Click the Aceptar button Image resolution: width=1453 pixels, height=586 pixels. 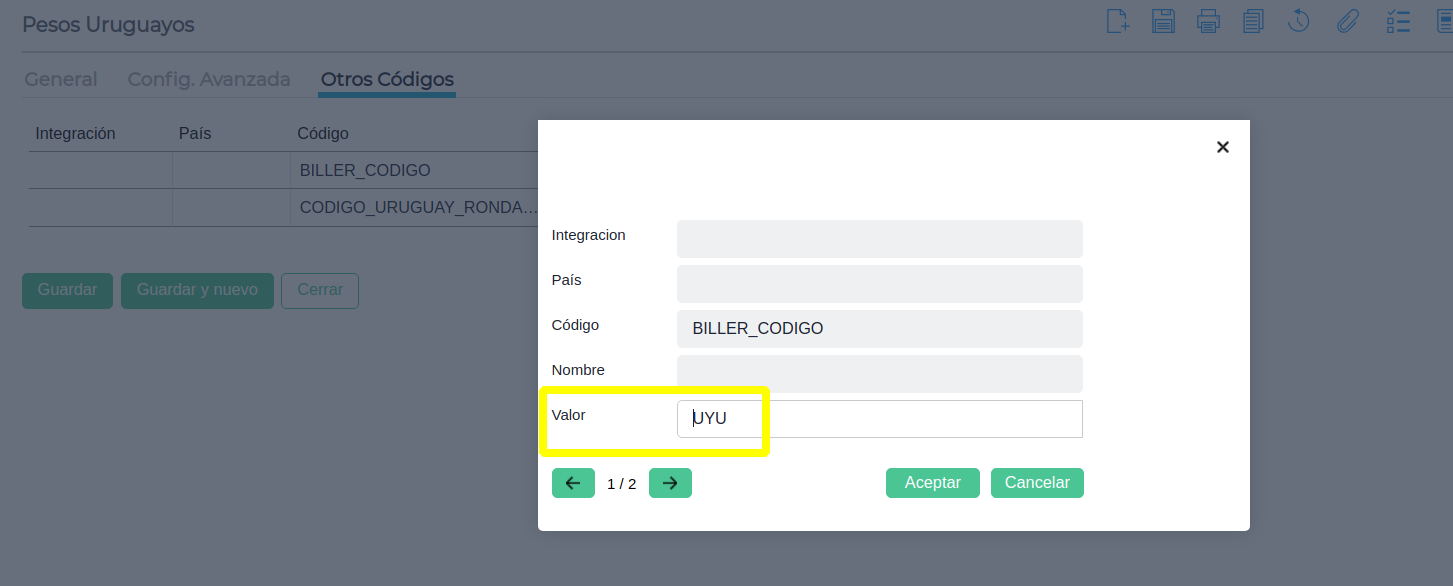coord(933,483)
